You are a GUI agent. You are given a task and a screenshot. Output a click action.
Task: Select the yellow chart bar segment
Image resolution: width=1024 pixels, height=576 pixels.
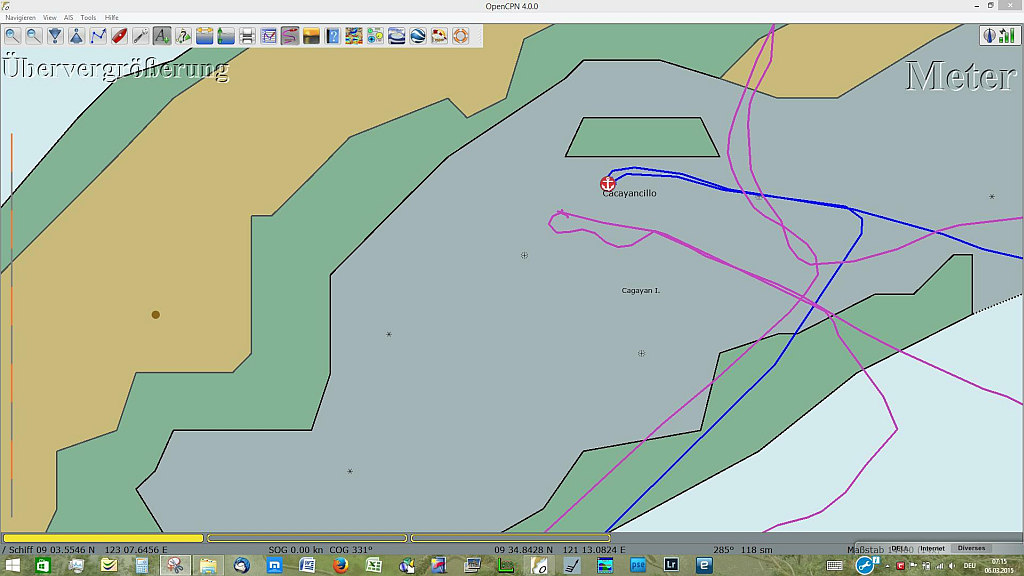click(x=103, y=538)
